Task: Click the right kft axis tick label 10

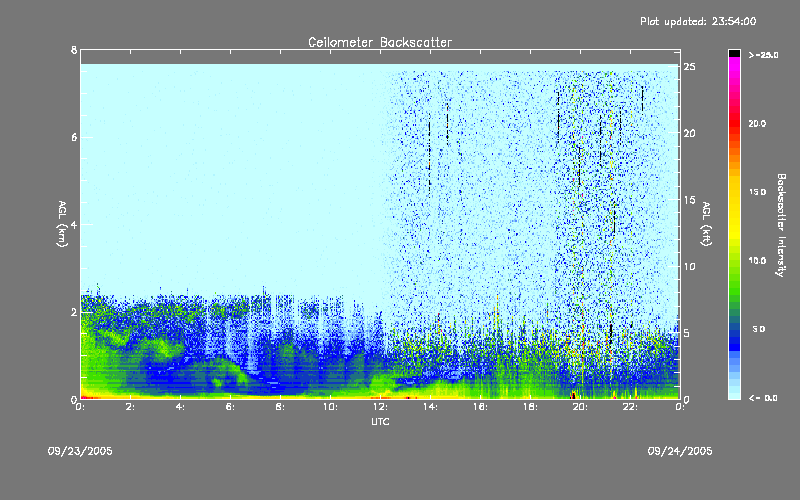Action: [690, 266]
